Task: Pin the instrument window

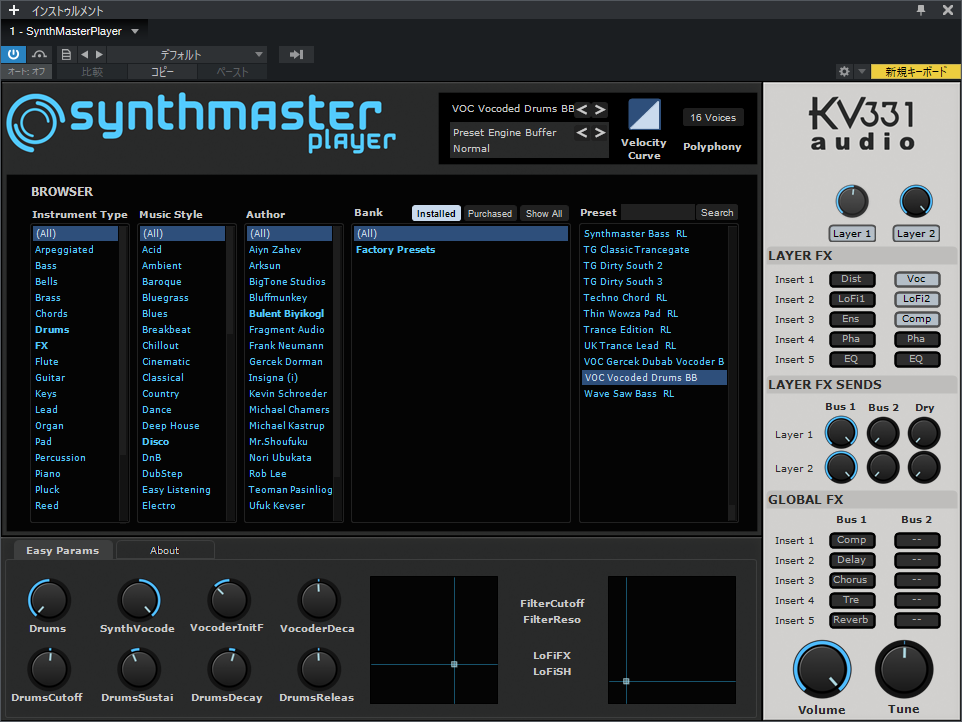Action: tap(921, 10)
